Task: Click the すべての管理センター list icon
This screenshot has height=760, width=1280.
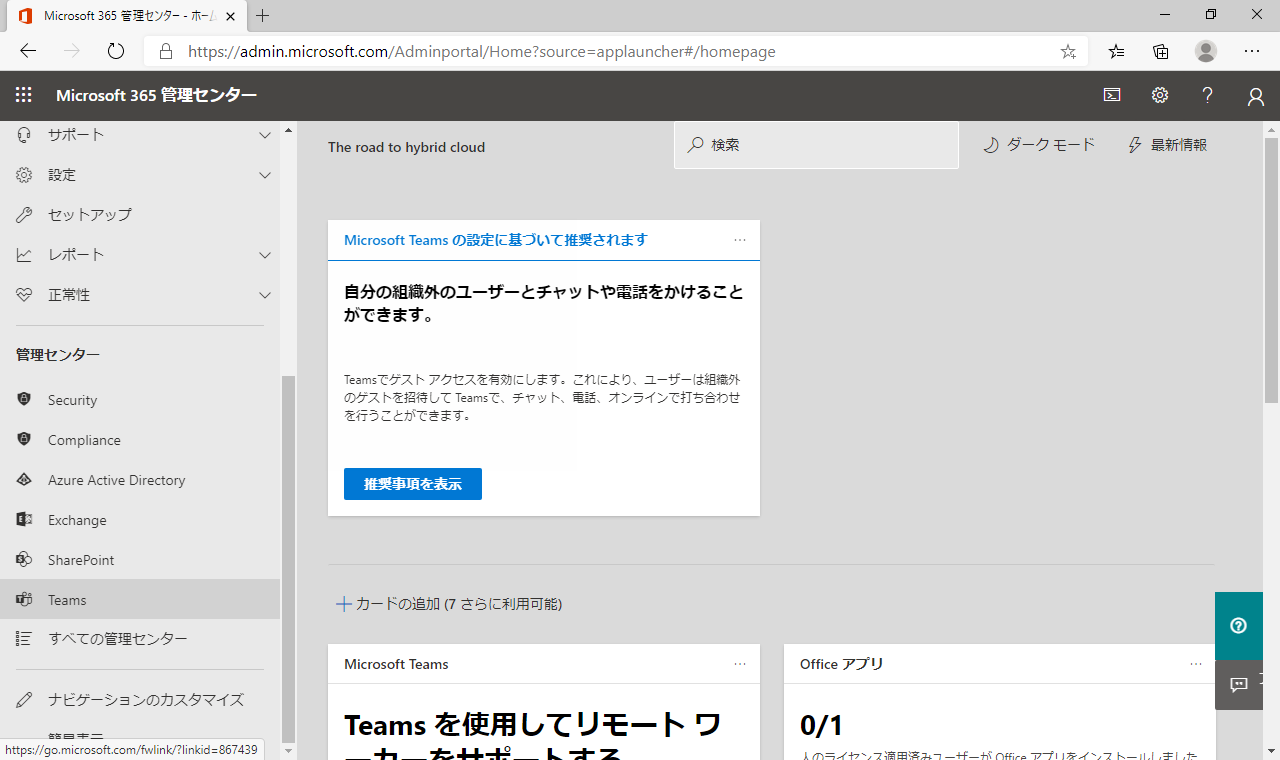Action: coord(25,639)
